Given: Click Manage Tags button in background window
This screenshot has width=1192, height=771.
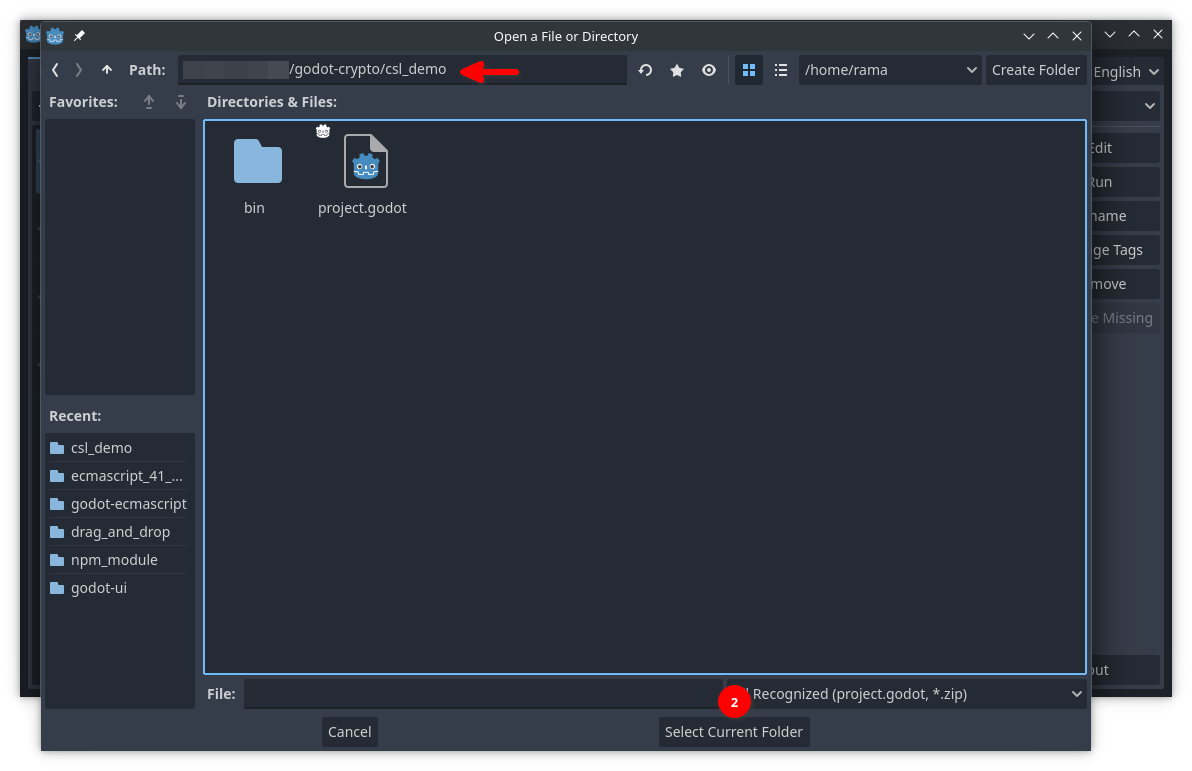Looking at the screenshot, I should tap(1125, 250).
